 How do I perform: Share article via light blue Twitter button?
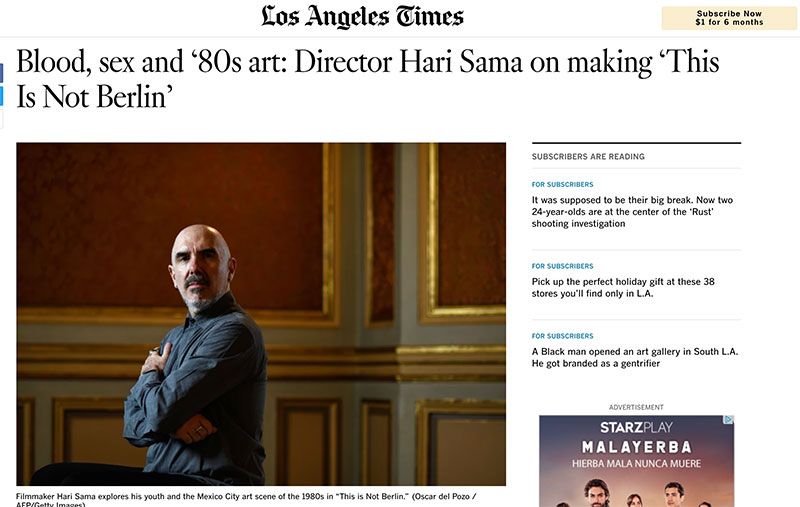2,96
